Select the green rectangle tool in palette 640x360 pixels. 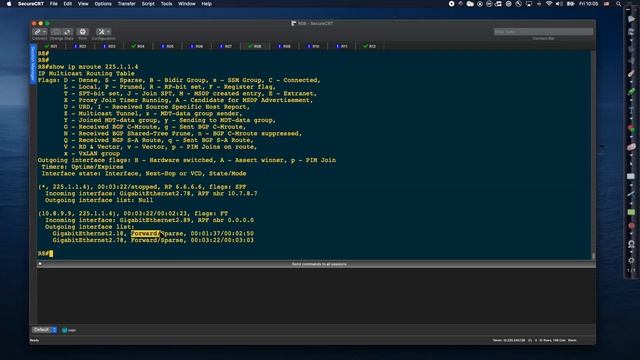point(631,212)
